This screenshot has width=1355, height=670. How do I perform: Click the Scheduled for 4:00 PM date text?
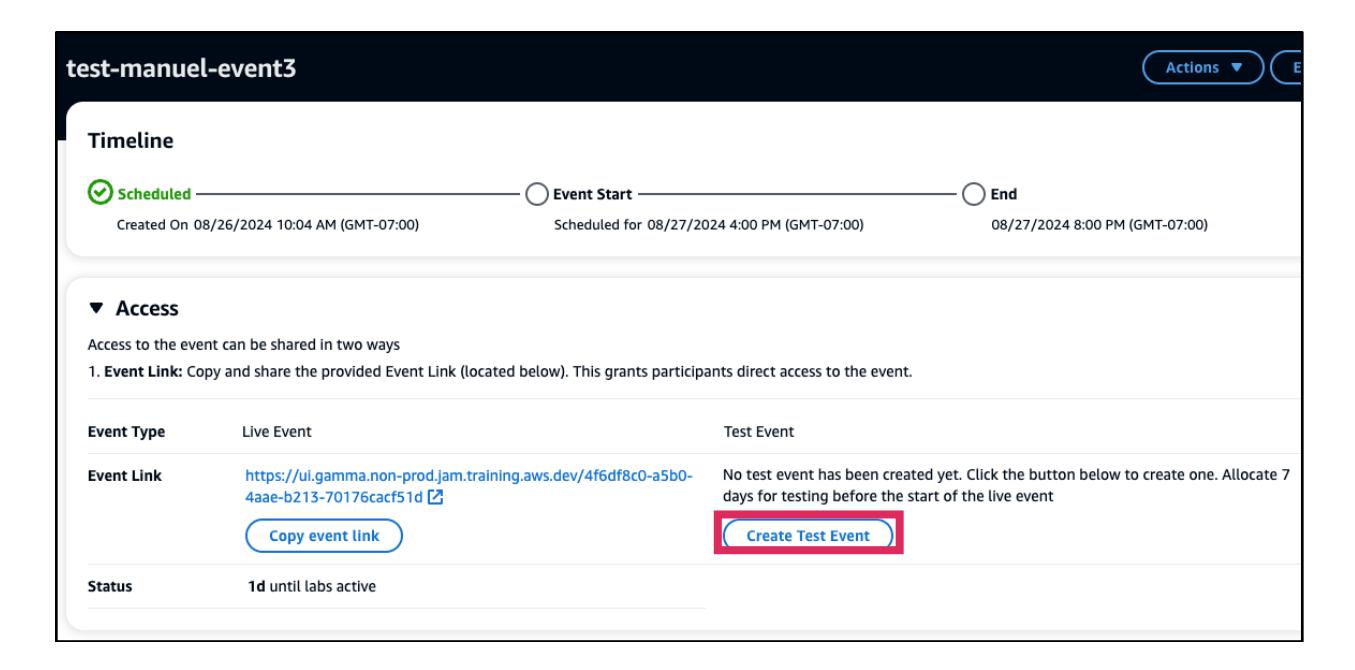pyautogui.click(x=709, y=223)
